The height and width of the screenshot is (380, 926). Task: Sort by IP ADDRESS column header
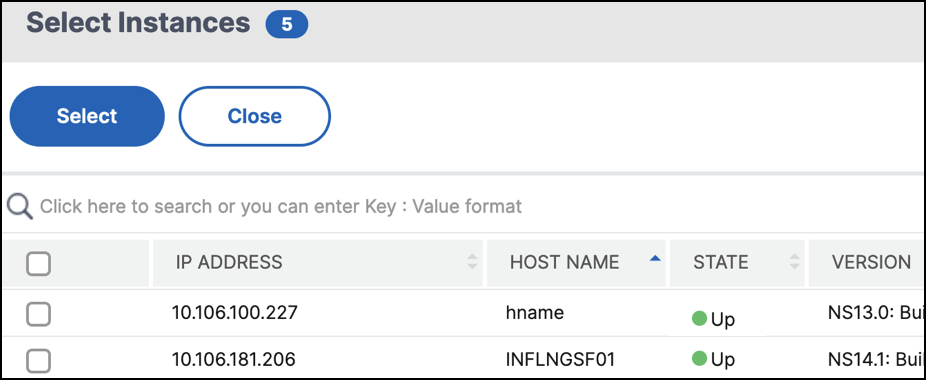tap(318, 262)
